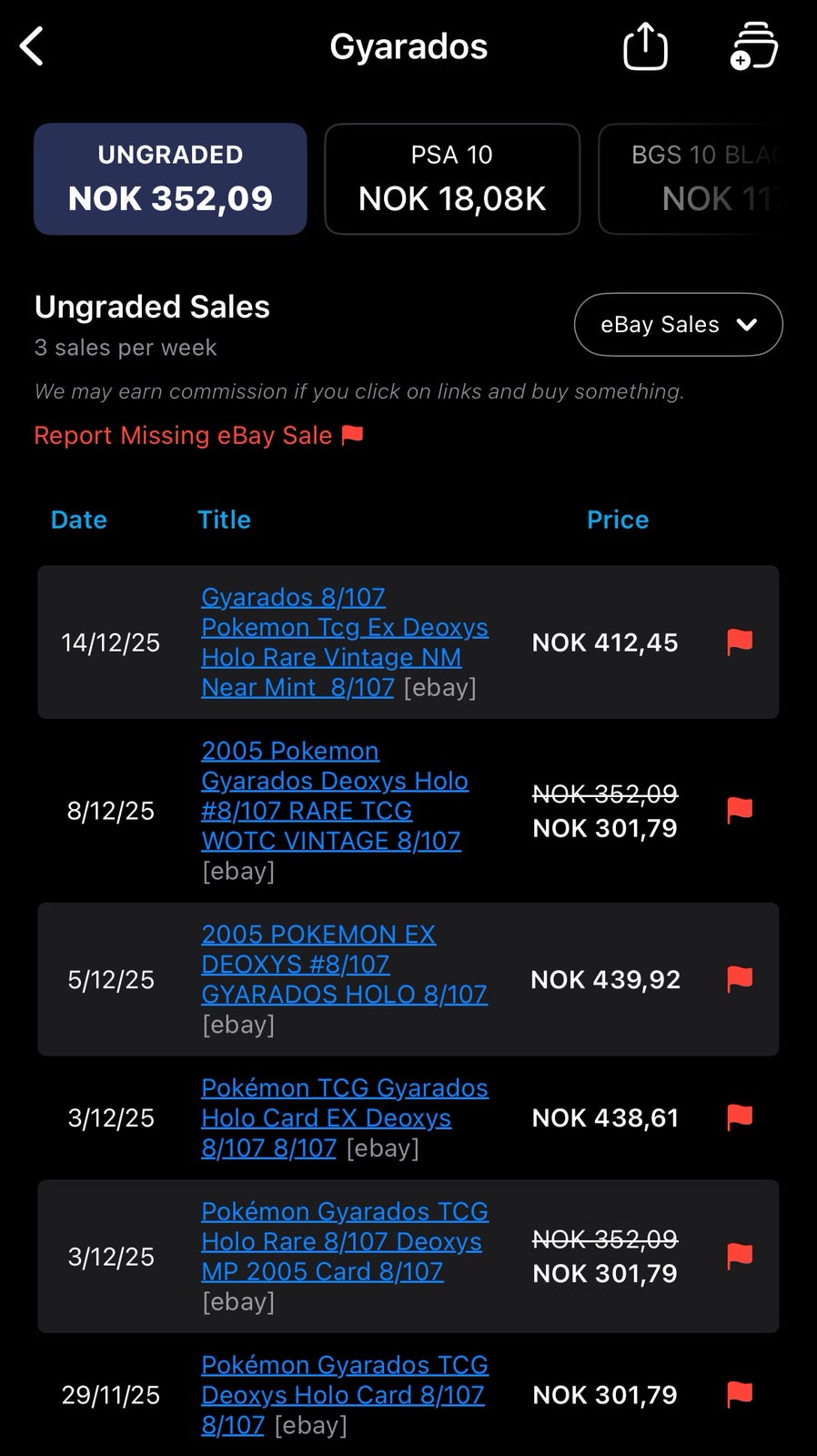This screenshot has width=817, height=1456.
Task: Sort sales by Date column header
Action: click(x=79, y=520)
